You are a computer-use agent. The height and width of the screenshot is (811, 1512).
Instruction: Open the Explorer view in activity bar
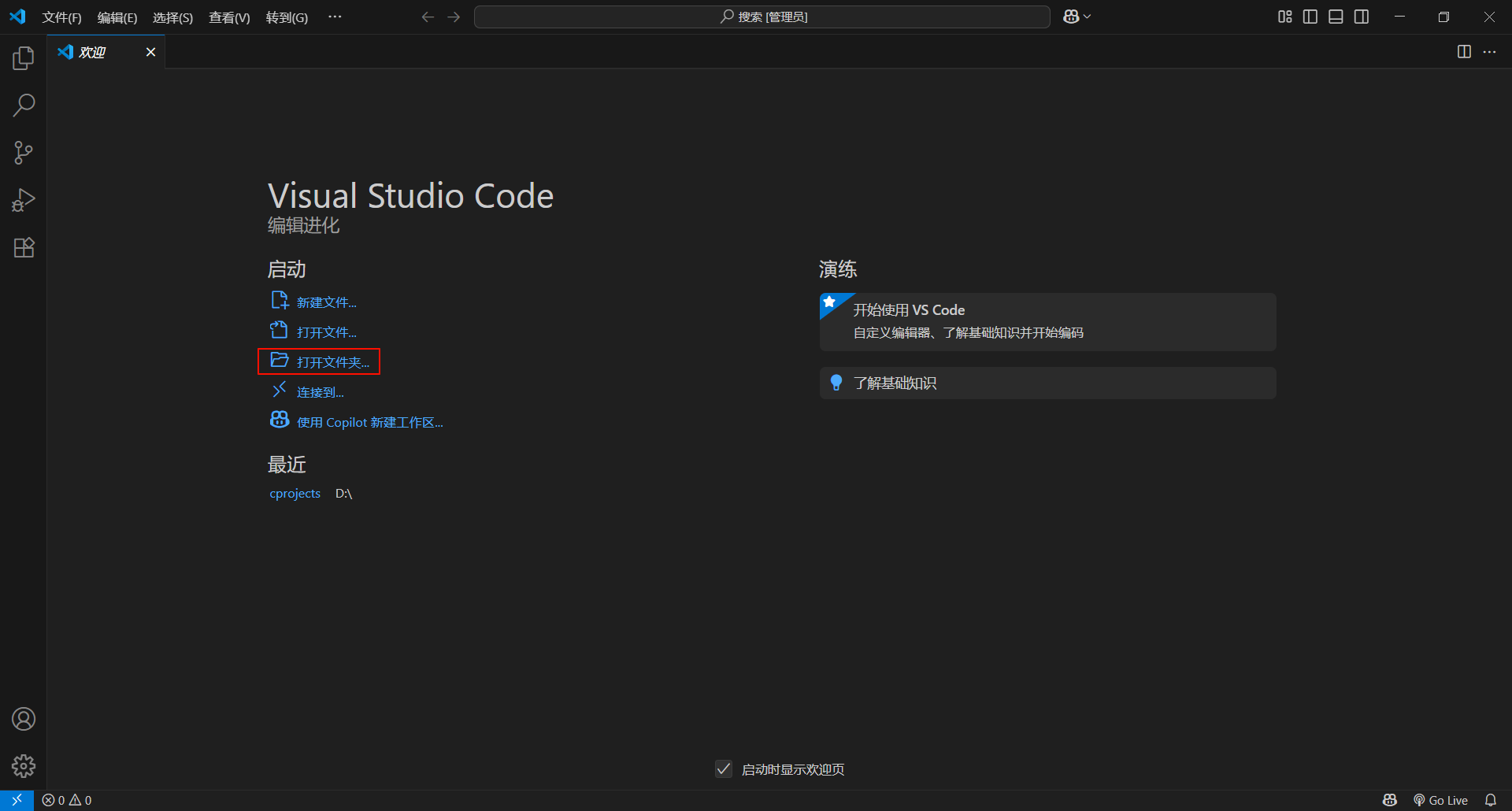pos(24,58)
